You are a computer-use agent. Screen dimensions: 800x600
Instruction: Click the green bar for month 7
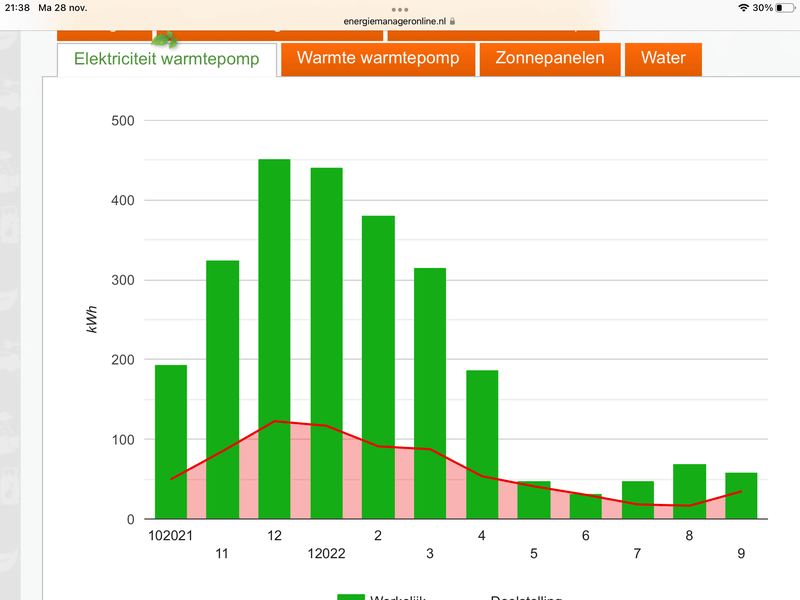pyautogui.click(x=638, y=500)
